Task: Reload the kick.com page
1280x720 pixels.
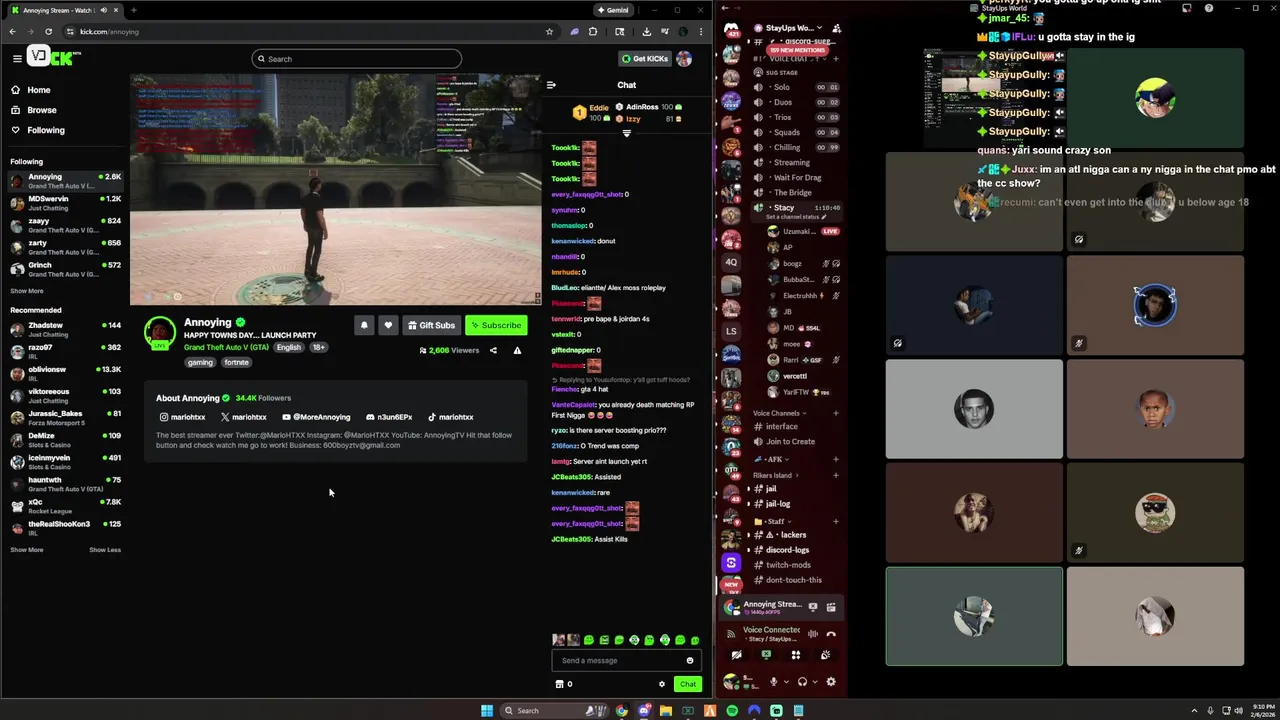Action: coord(48,31)
